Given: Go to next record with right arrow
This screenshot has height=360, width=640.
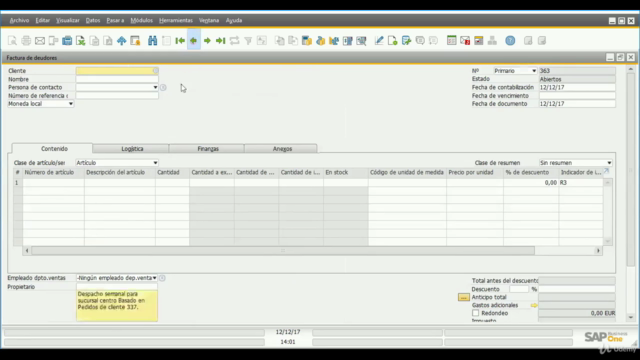Looking at the screenshot, I should pyautogui.click(x=207, y=40).
